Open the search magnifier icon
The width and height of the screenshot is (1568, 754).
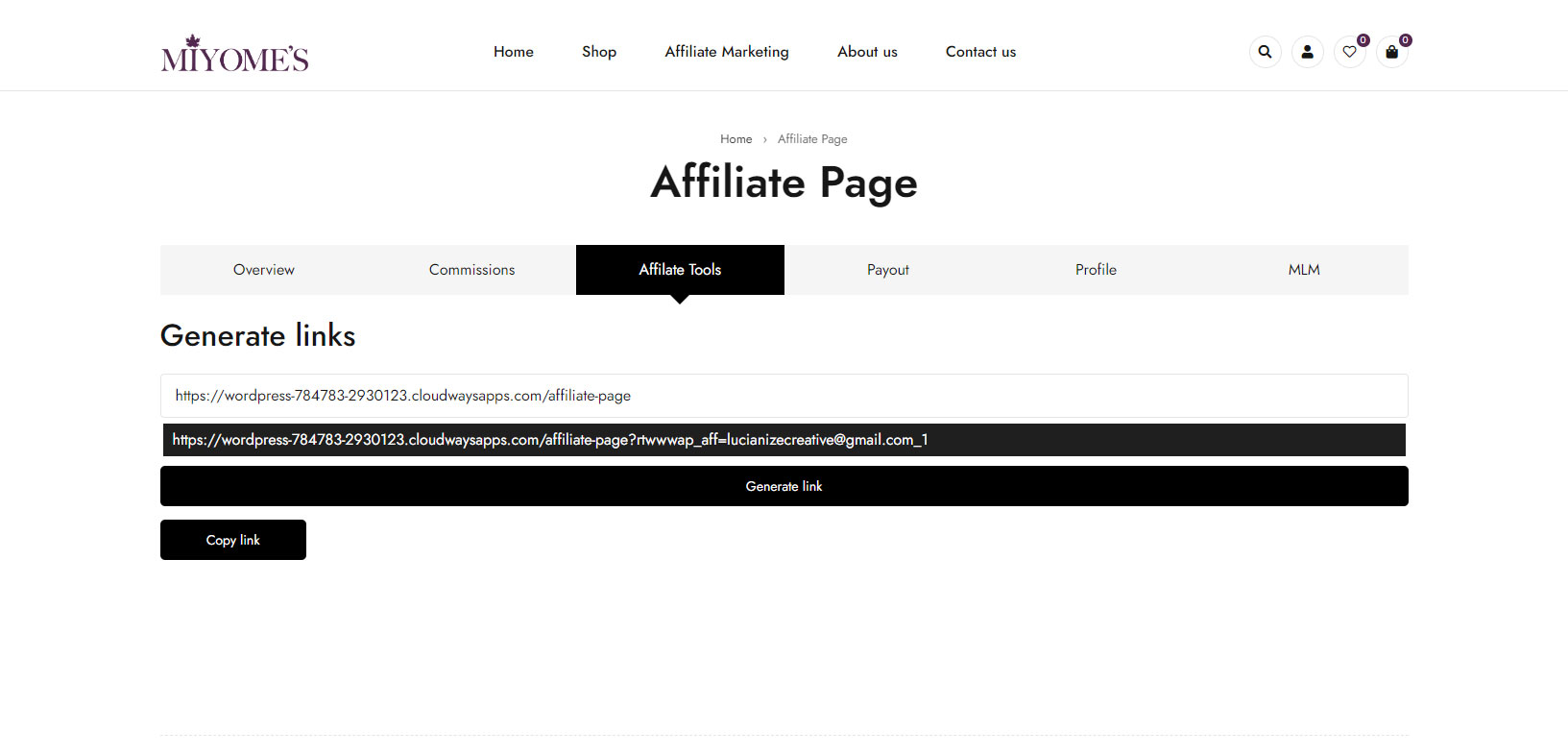(1265, 52)
